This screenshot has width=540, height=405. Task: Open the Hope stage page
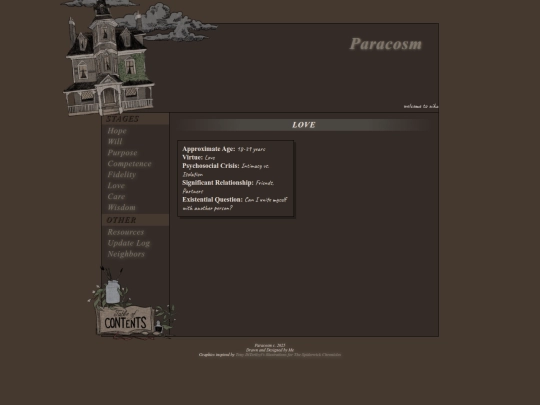(x=117, y=131)
